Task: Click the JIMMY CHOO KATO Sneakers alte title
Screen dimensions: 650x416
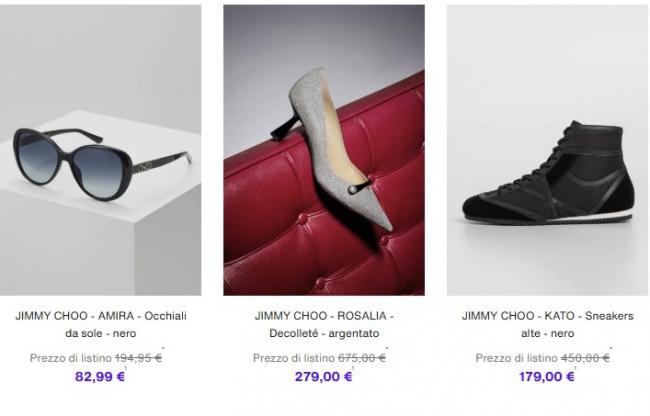Action: pyautogui.click(x=548, y=324)
